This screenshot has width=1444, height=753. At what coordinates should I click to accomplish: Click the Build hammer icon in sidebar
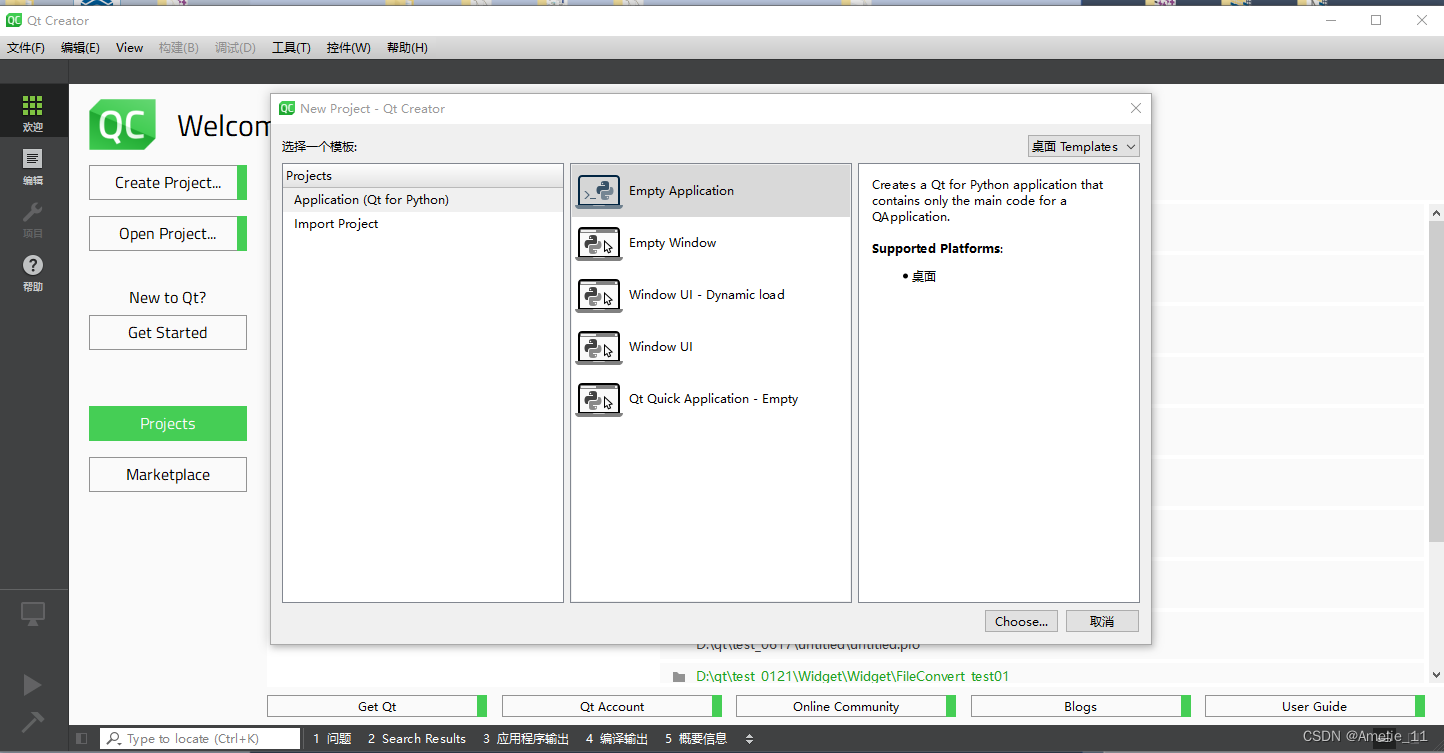32,722
